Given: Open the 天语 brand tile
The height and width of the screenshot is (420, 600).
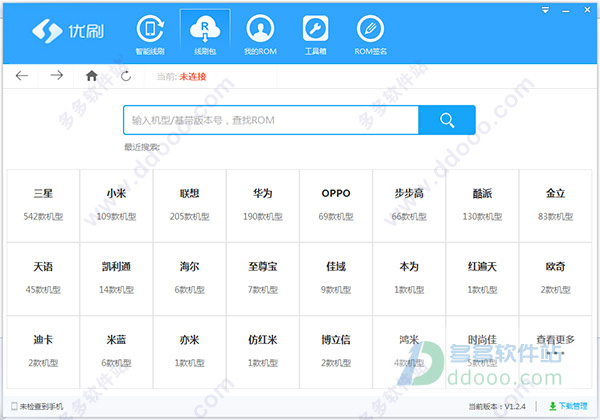Looking at the screenshot, I should [43, 279].
